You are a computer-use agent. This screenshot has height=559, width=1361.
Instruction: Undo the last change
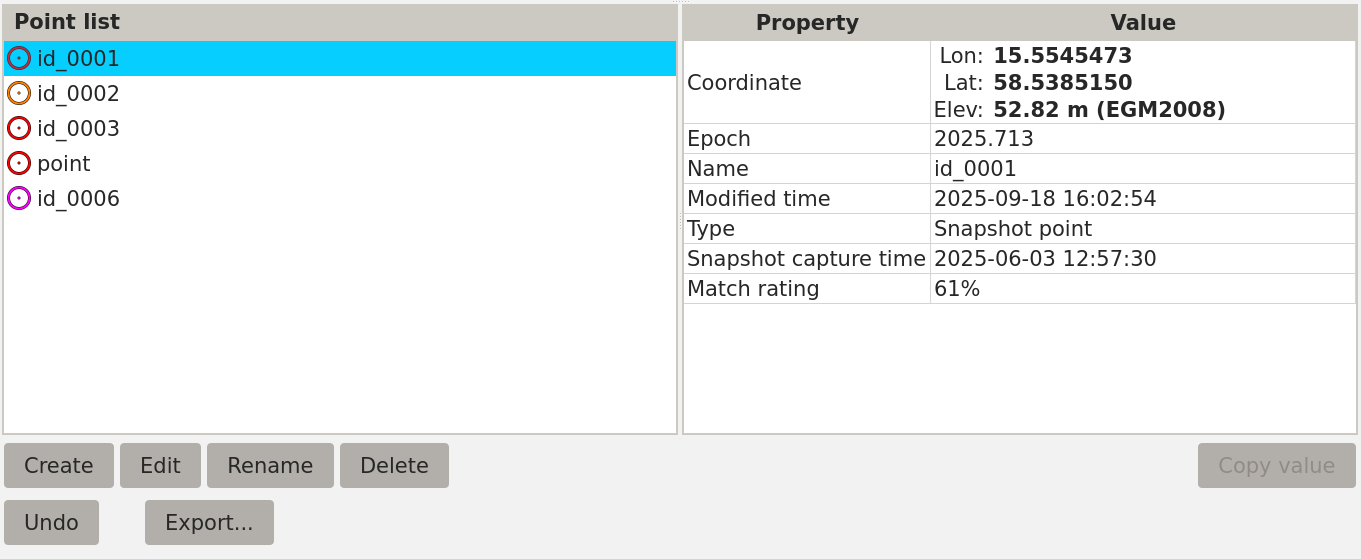tap(51, 522)
